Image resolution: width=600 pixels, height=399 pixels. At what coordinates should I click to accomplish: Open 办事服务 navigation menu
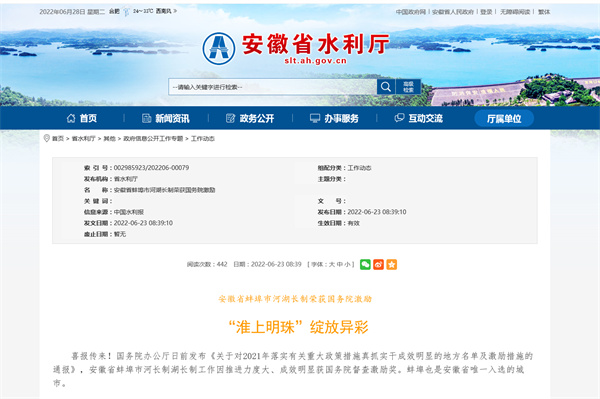(334, 118)
